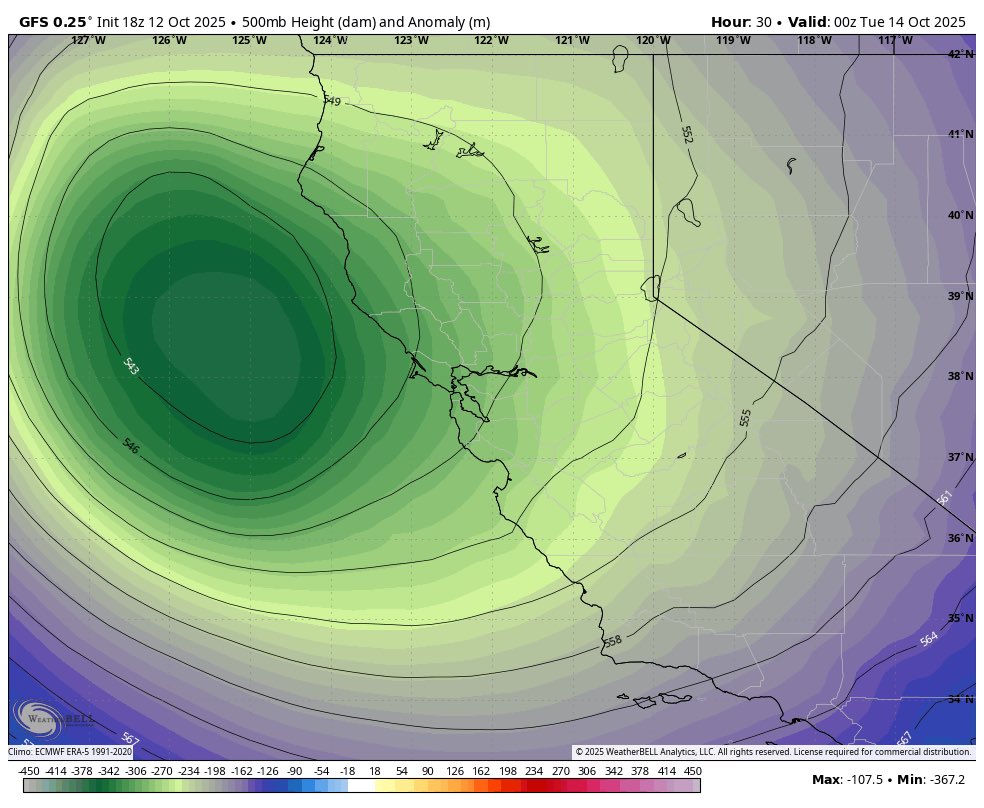Viewport: 984px width, 808px height.
Task: Click the 40°N latitude label
Action: click(x=961, y=215)
